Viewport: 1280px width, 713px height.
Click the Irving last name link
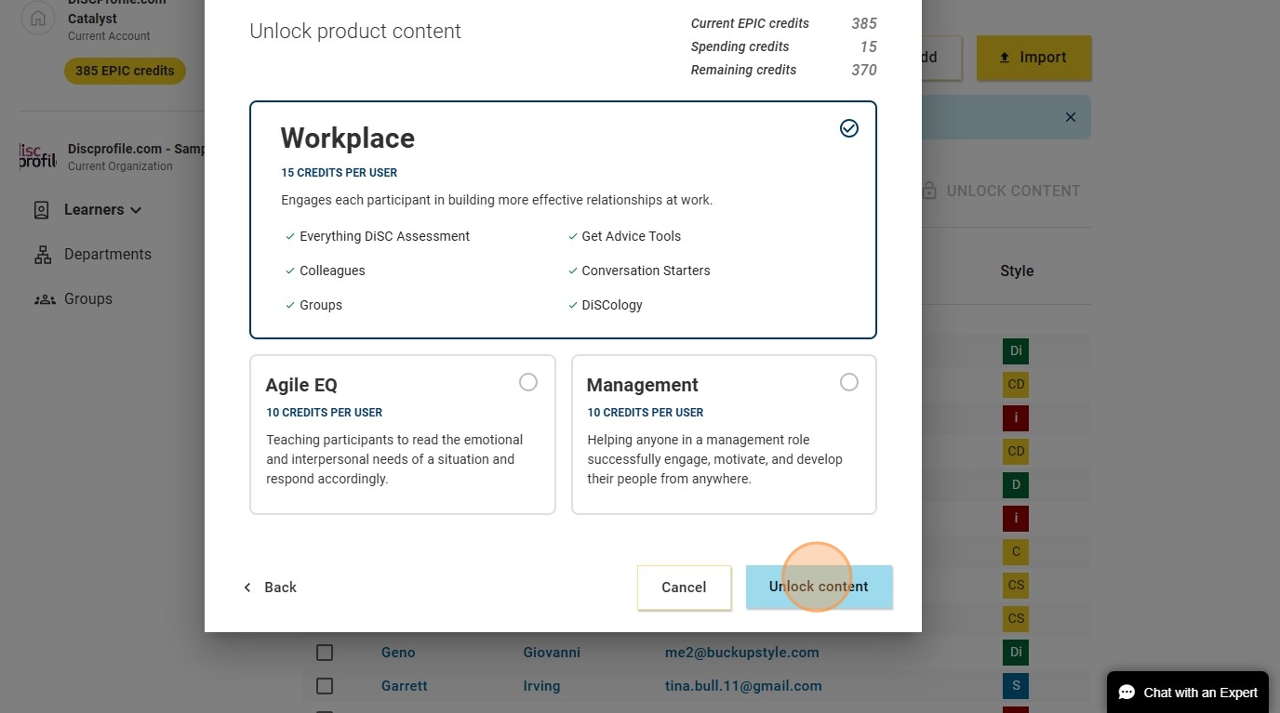[541, 686]
